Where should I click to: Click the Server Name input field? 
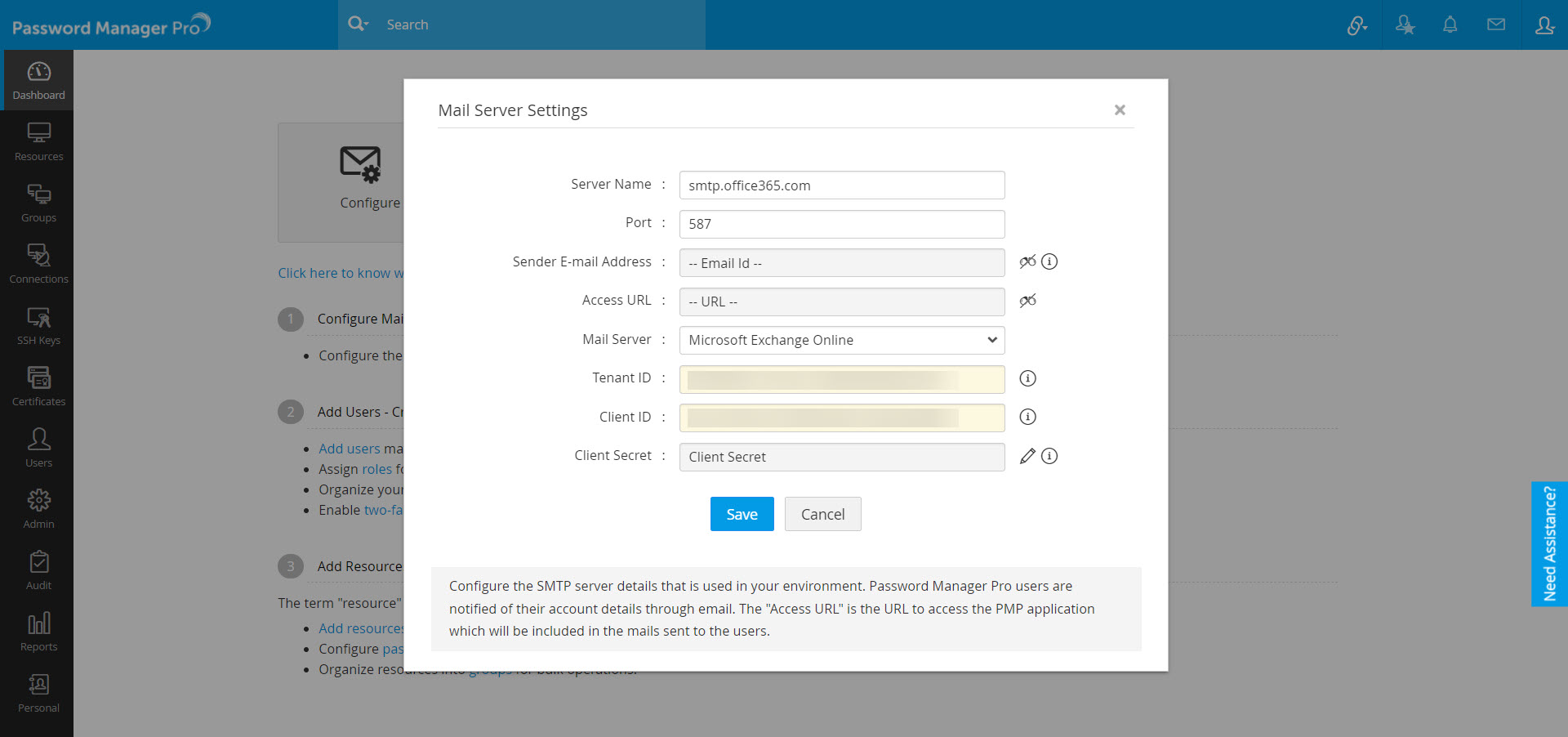click(841, 185)
